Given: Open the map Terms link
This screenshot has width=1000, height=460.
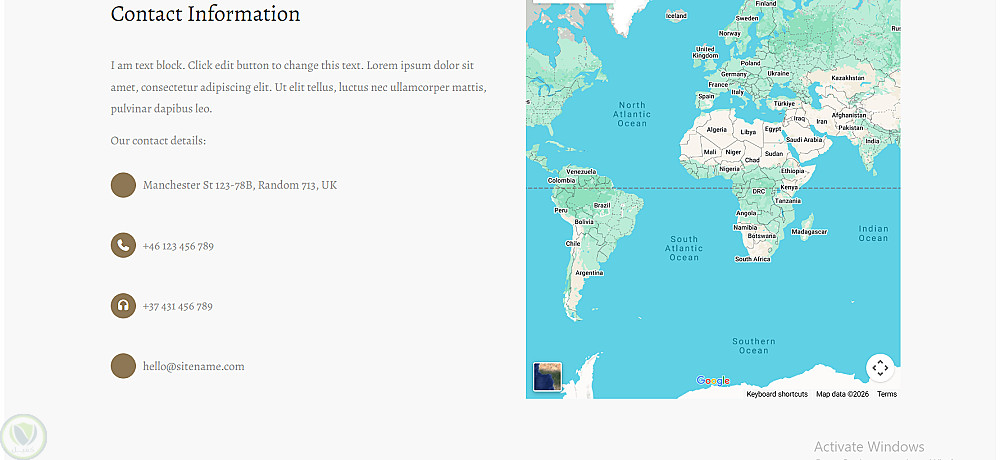Looking at the screenshot, I should [x=886, y=394].
